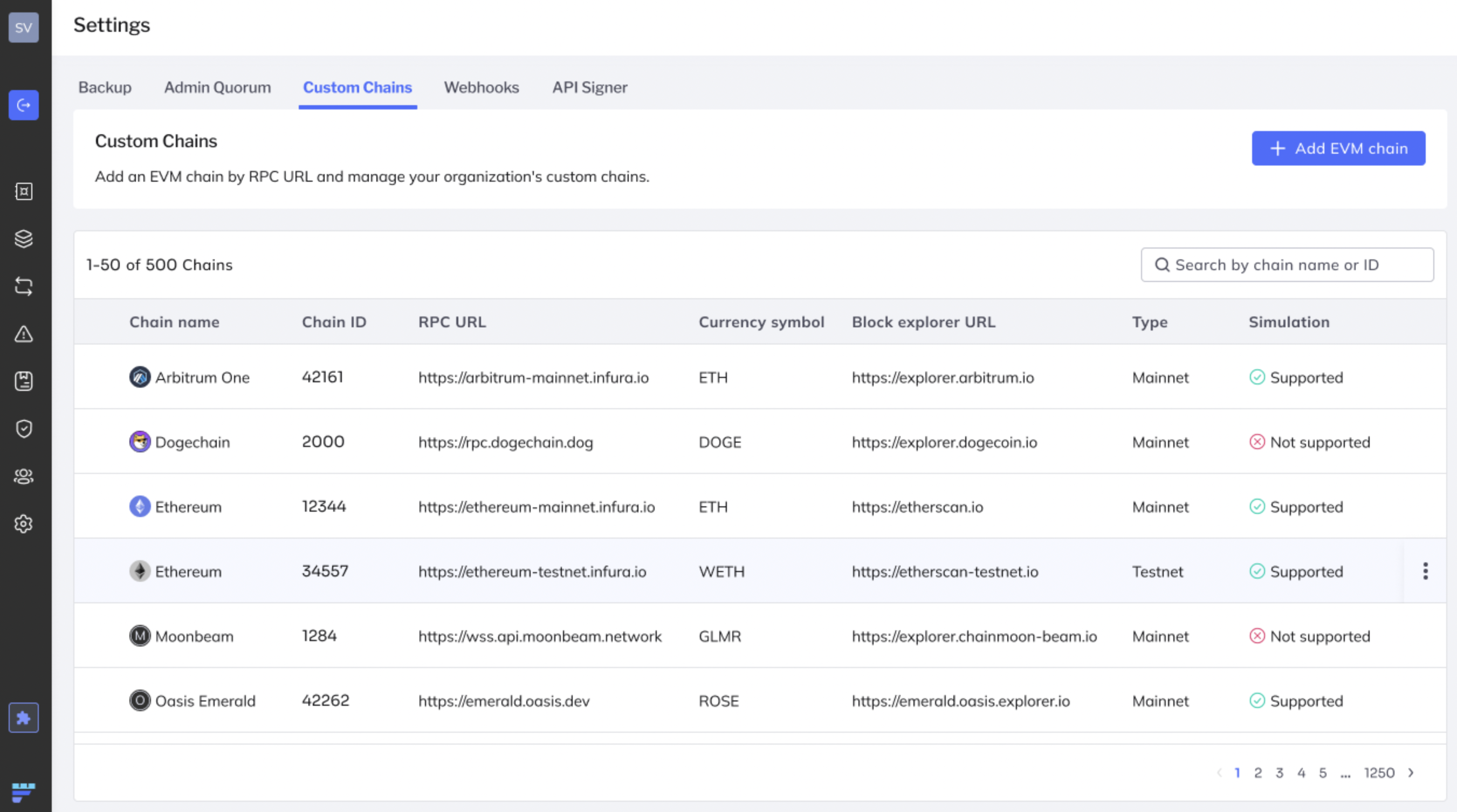Open the address book sidebar icon
The height and width of the screenshot is (812, 1457).
(23, 381)
